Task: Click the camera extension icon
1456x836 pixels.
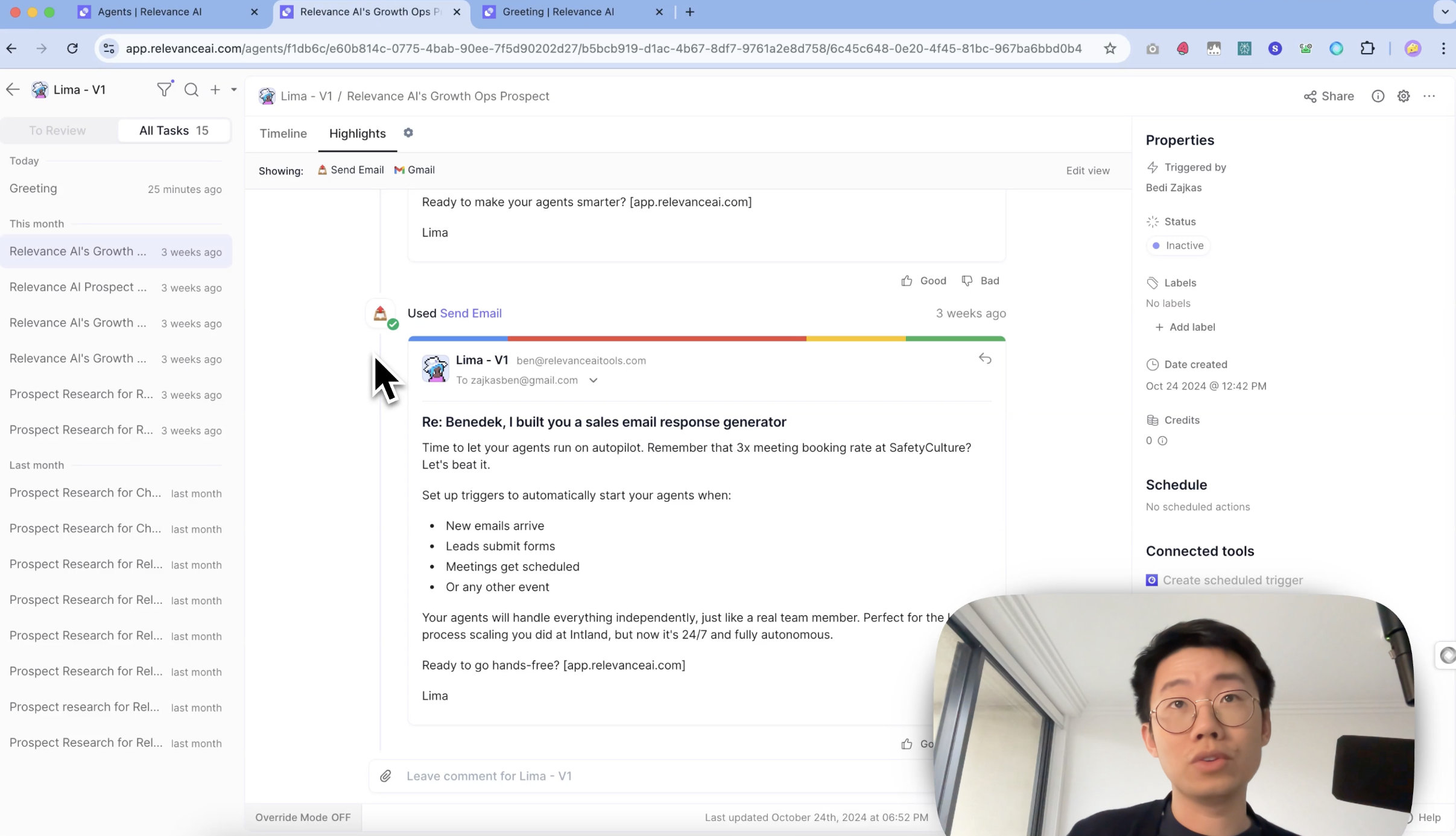Action: 1152,48
